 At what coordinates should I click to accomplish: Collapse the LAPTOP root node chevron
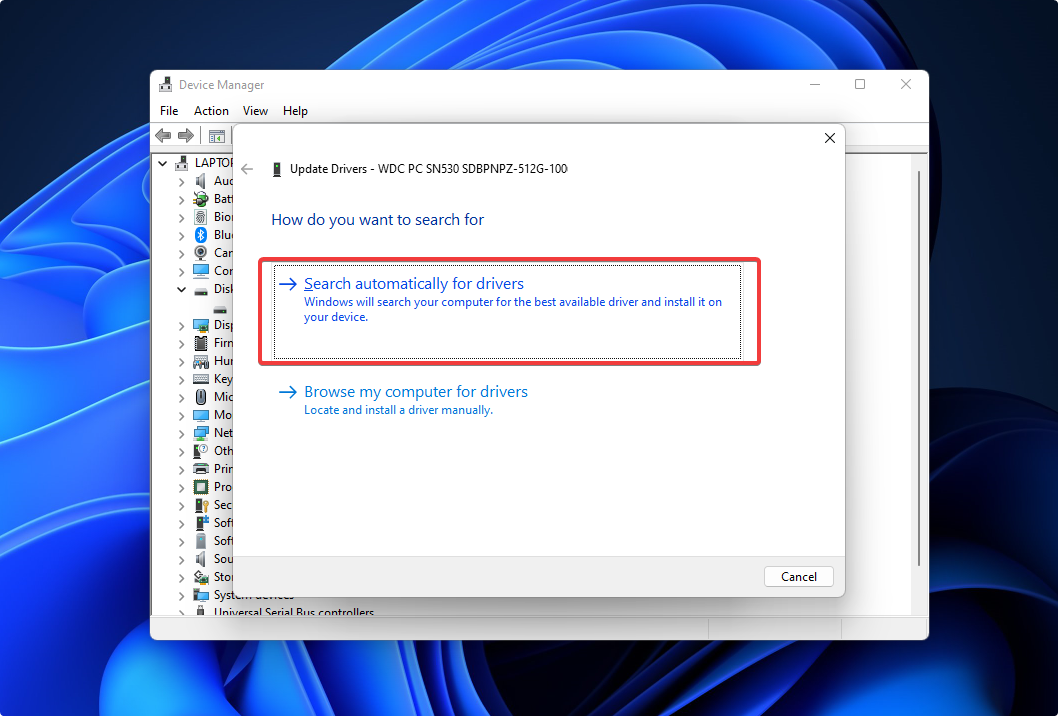[x=163, y=163]
